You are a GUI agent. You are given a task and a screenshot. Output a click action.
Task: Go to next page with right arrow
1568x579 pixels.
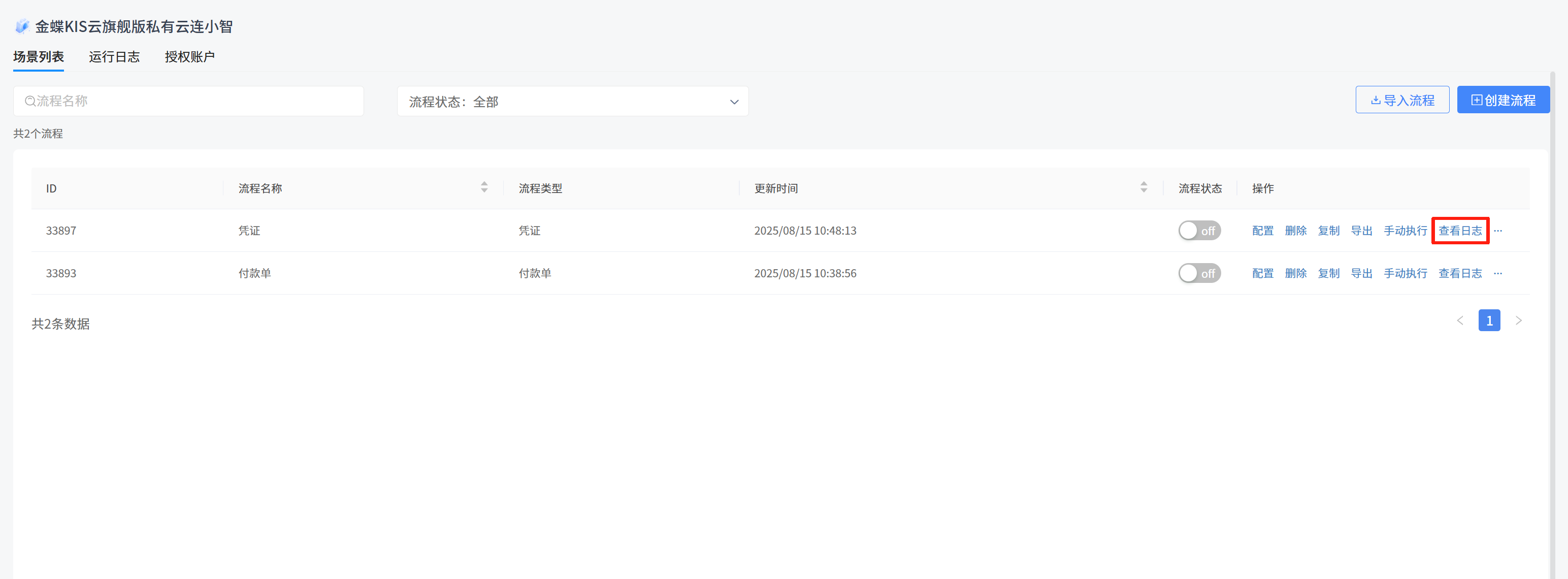coord(1518,321)
